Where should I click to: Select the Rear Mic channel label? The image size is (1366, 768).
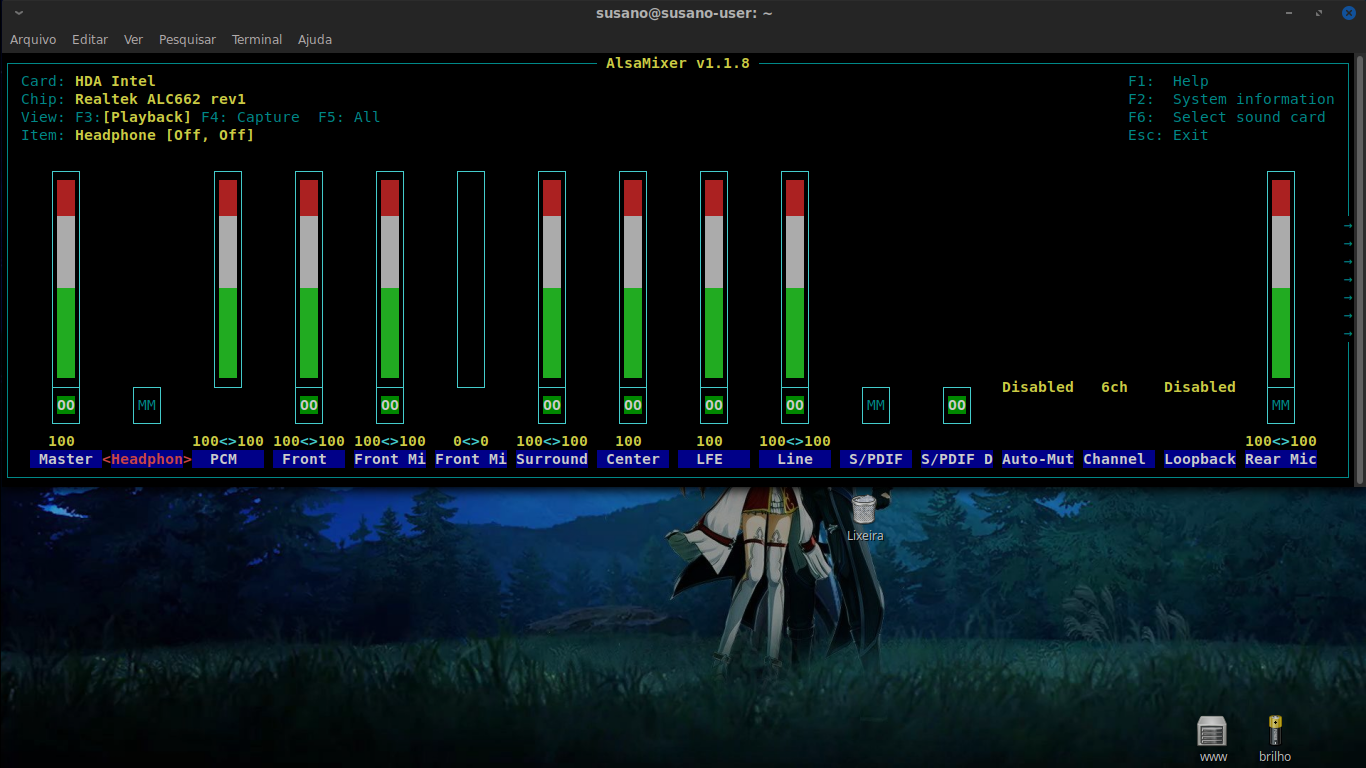[1281, 459]
